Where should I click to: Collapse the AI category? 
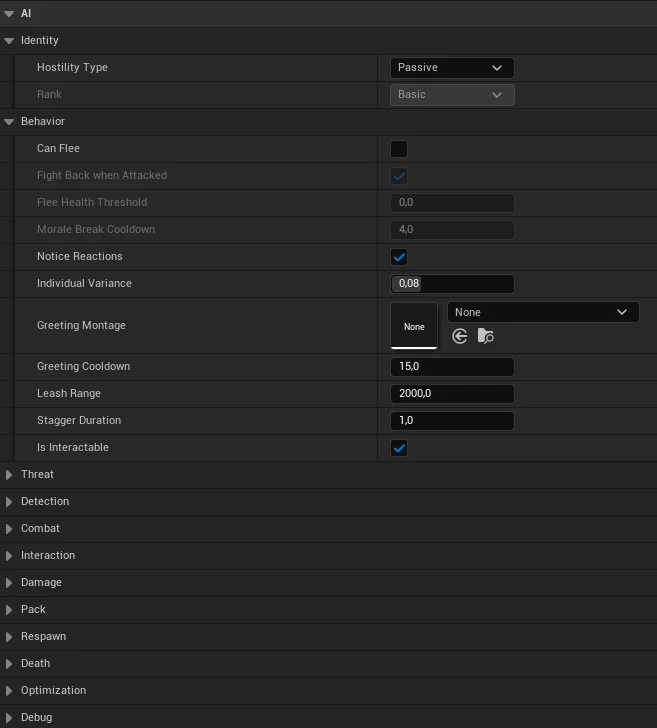tap(9, 13)
